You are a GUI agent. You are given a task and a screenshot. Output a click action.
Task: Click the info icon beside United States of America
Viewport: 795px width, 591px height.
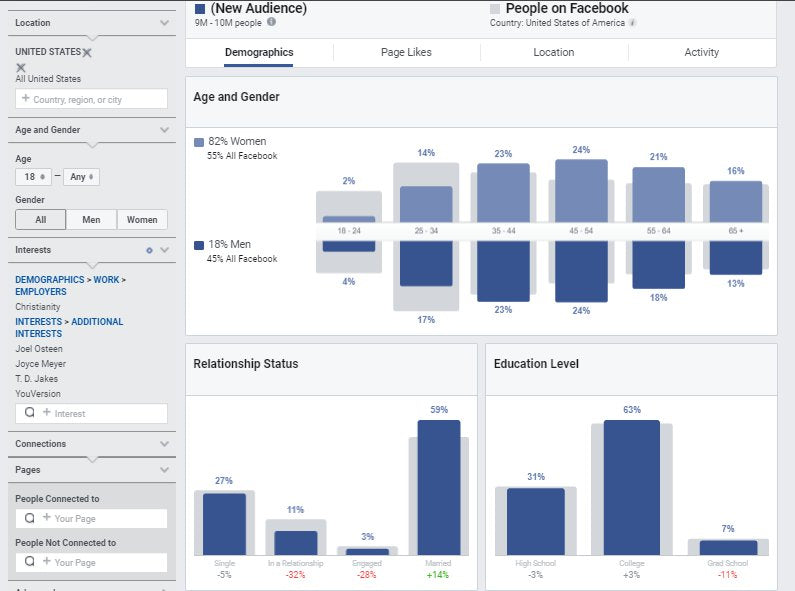[x=633, y=22]
